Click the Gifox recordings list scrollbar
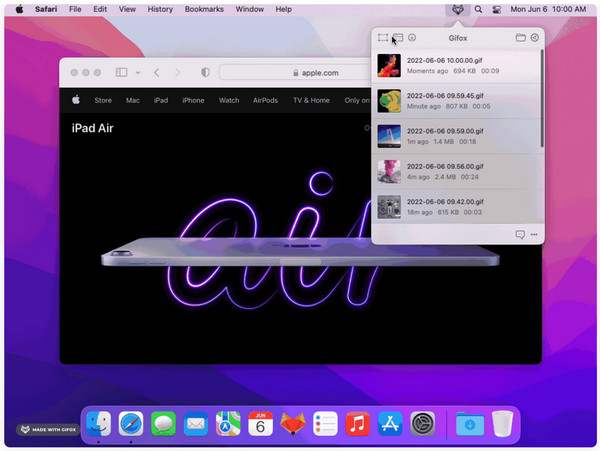 (542, 98)
